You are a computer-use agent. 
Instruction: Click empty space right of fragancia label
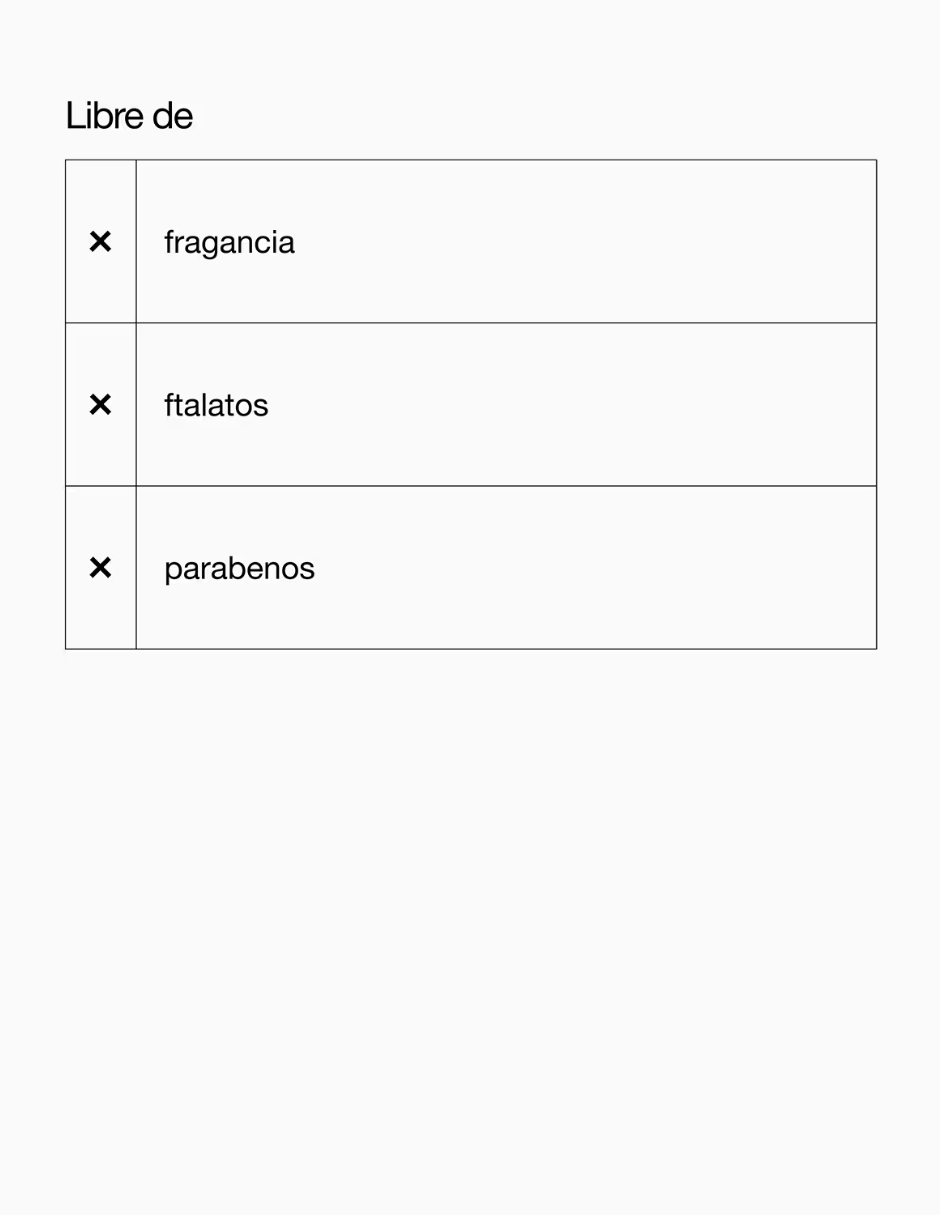click(x=585, y=242)
